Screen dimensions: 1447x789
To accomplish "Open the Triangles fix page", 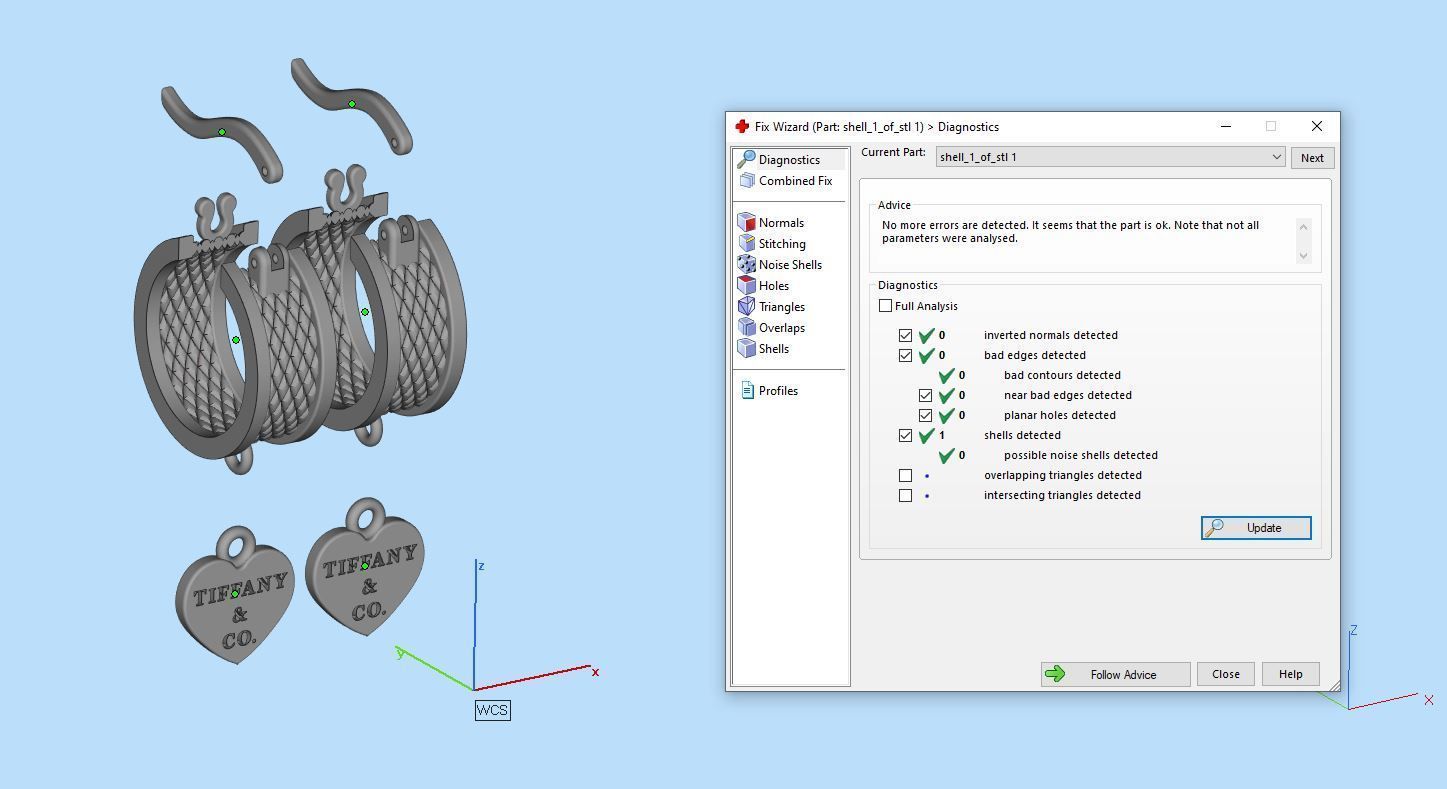I will tap(782, 307).
